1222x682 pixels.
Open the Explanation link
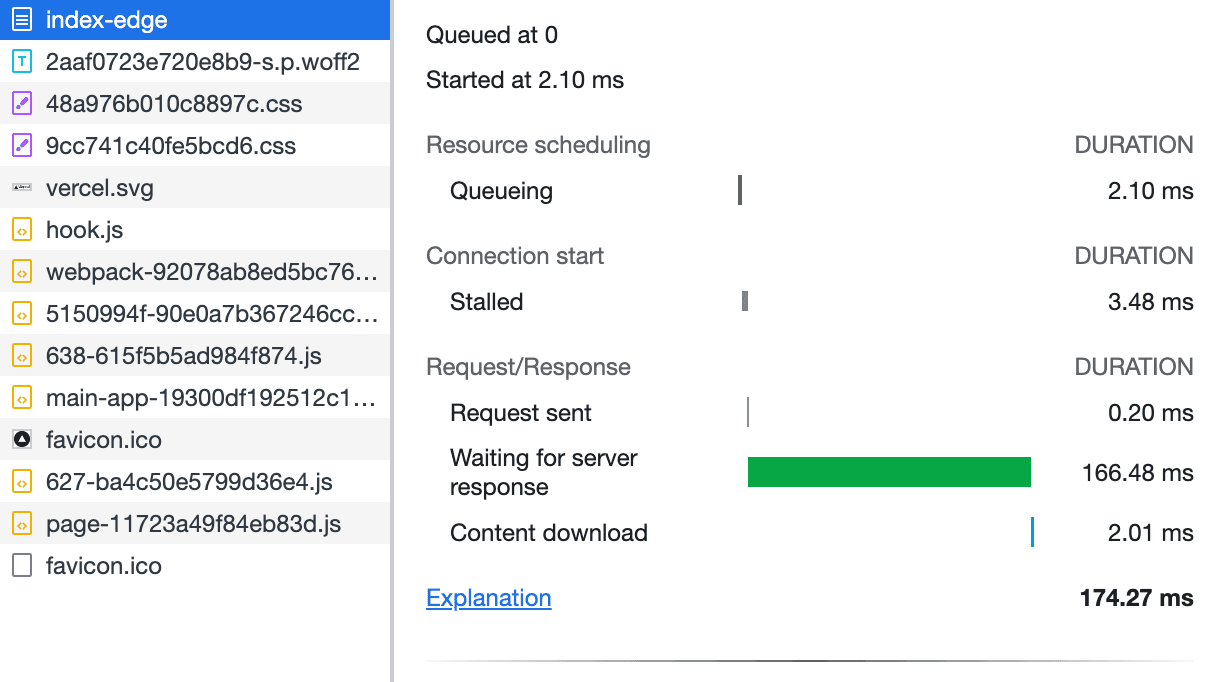point(488,598)
